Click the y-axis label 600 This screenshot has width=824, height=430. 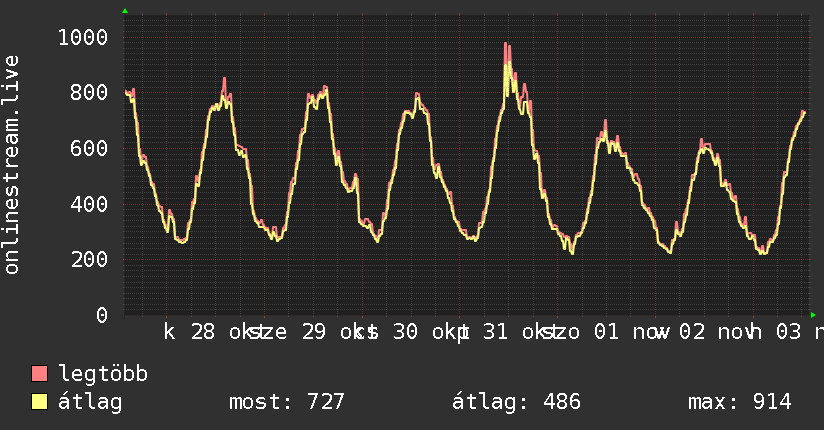(89, 148)
